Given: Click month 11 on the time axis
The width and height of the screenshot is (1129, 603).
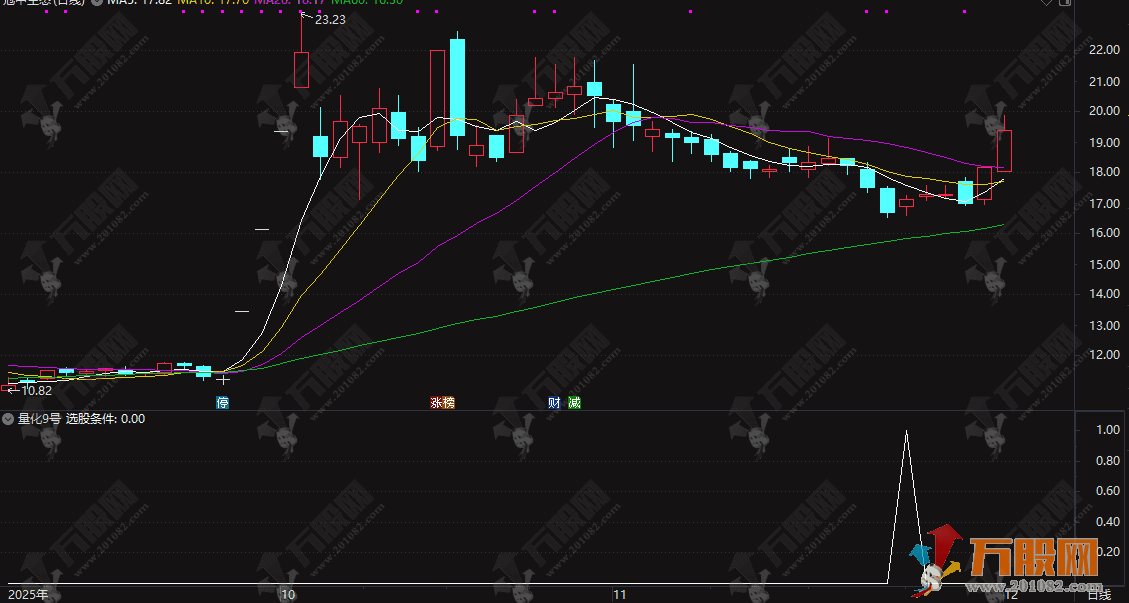Looking at the screenshot, I should click(x=619, y=595).
